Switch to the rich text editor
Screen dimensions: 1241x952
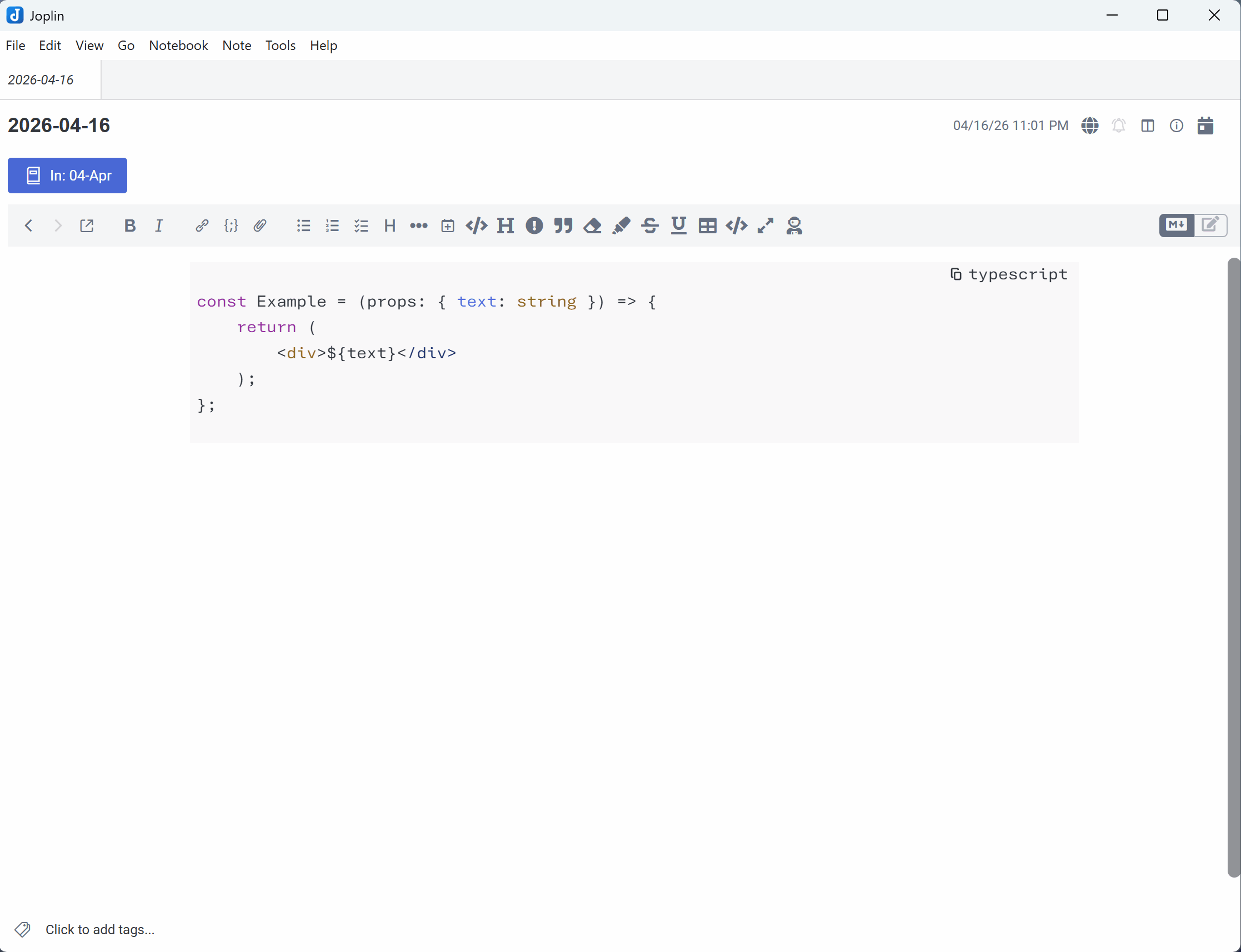[1210, 225]
